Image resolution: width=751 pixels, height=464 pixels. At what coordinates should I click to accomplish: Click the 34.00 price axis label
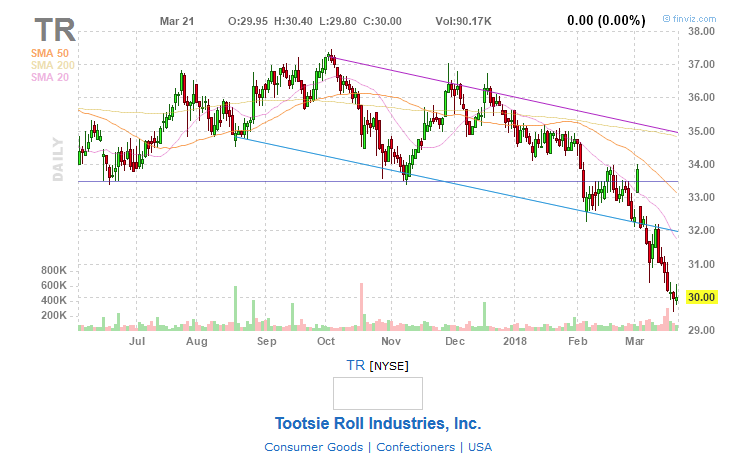(x=701, y=164)
